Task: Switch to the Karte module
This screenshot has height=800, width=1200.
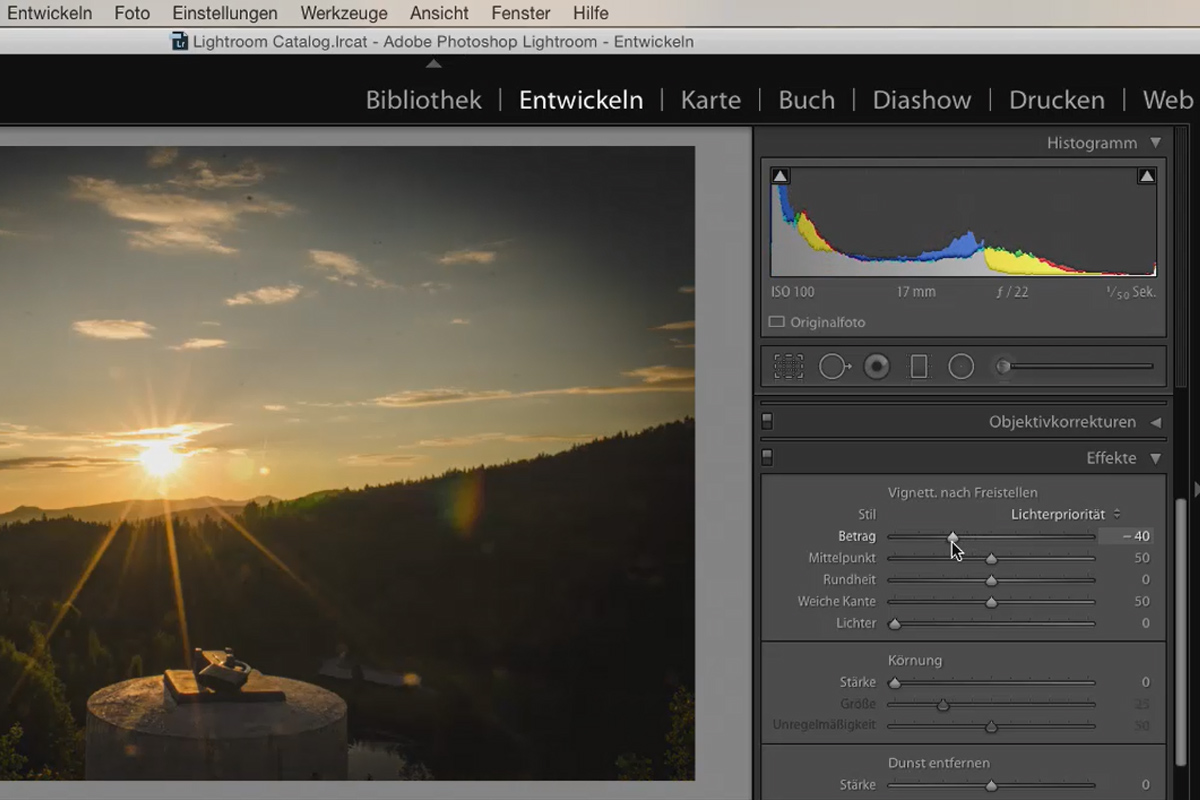Action: click(711, 100)
